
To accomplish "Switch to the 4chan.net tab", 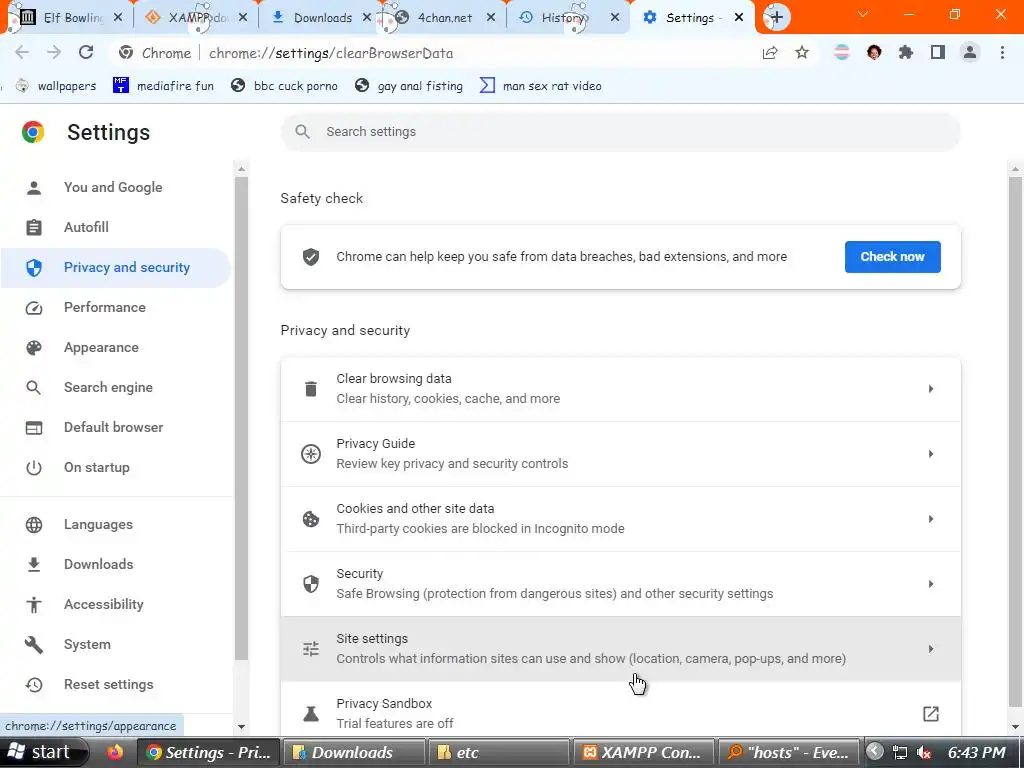I will point(444,18).
